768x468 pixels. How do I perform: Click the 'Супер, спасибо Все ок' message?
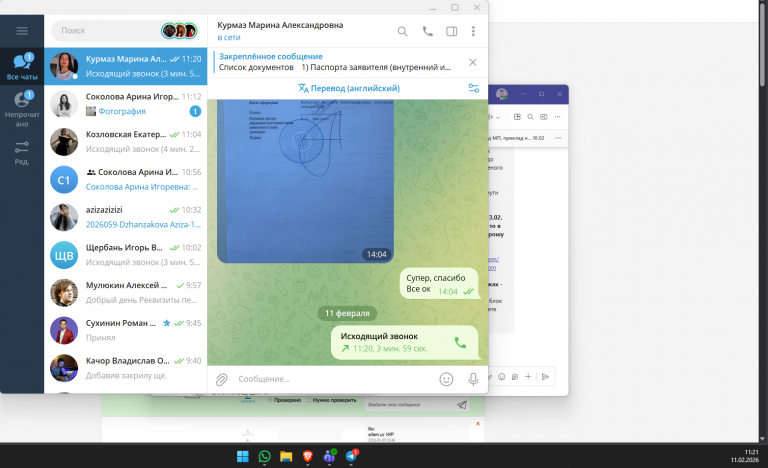point(439,284)
